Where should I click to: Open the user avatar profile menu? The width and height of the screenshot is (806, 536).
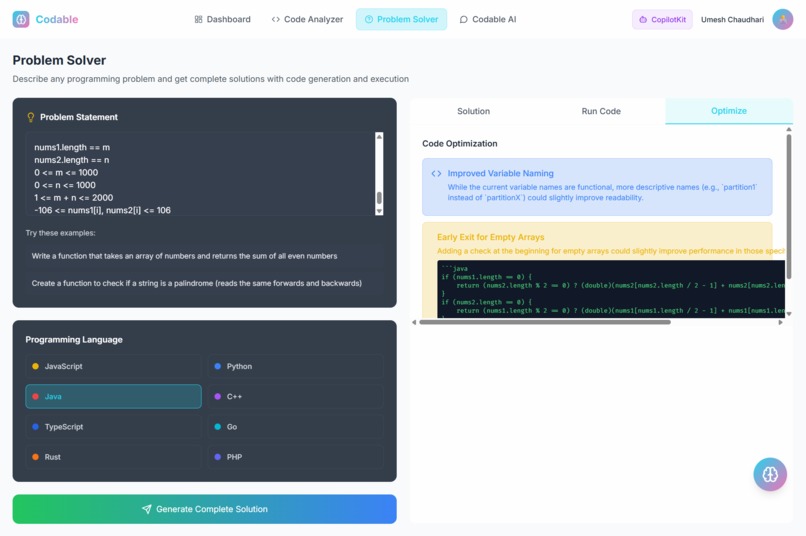pyautogui.click(x=782, y=20)
